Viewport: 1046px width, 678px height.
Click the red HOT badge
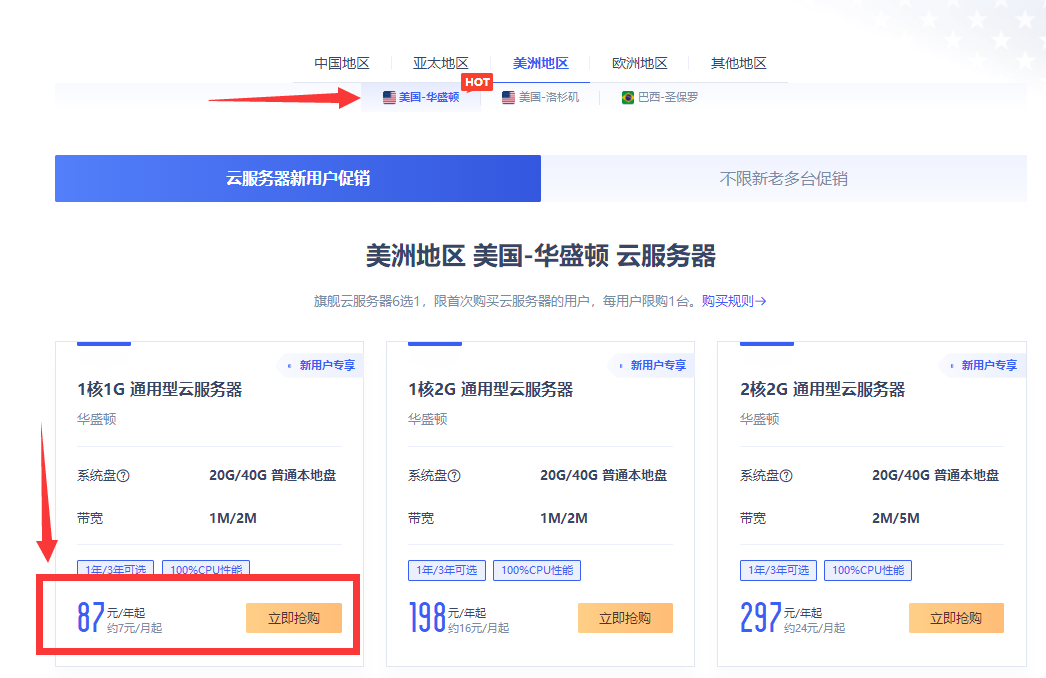pyautogui.click(x=477, y=82)
